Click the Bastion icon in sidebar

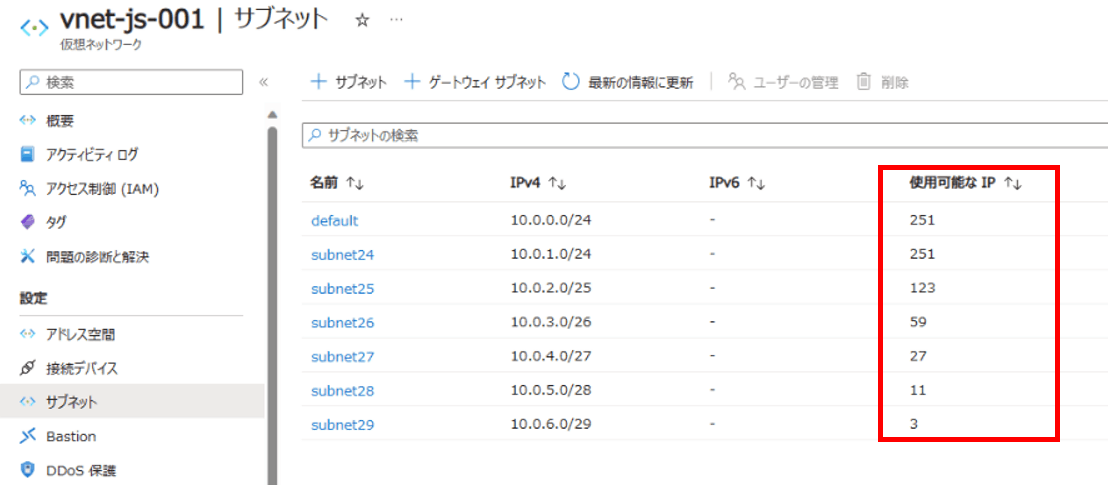(x=28, y=436)
